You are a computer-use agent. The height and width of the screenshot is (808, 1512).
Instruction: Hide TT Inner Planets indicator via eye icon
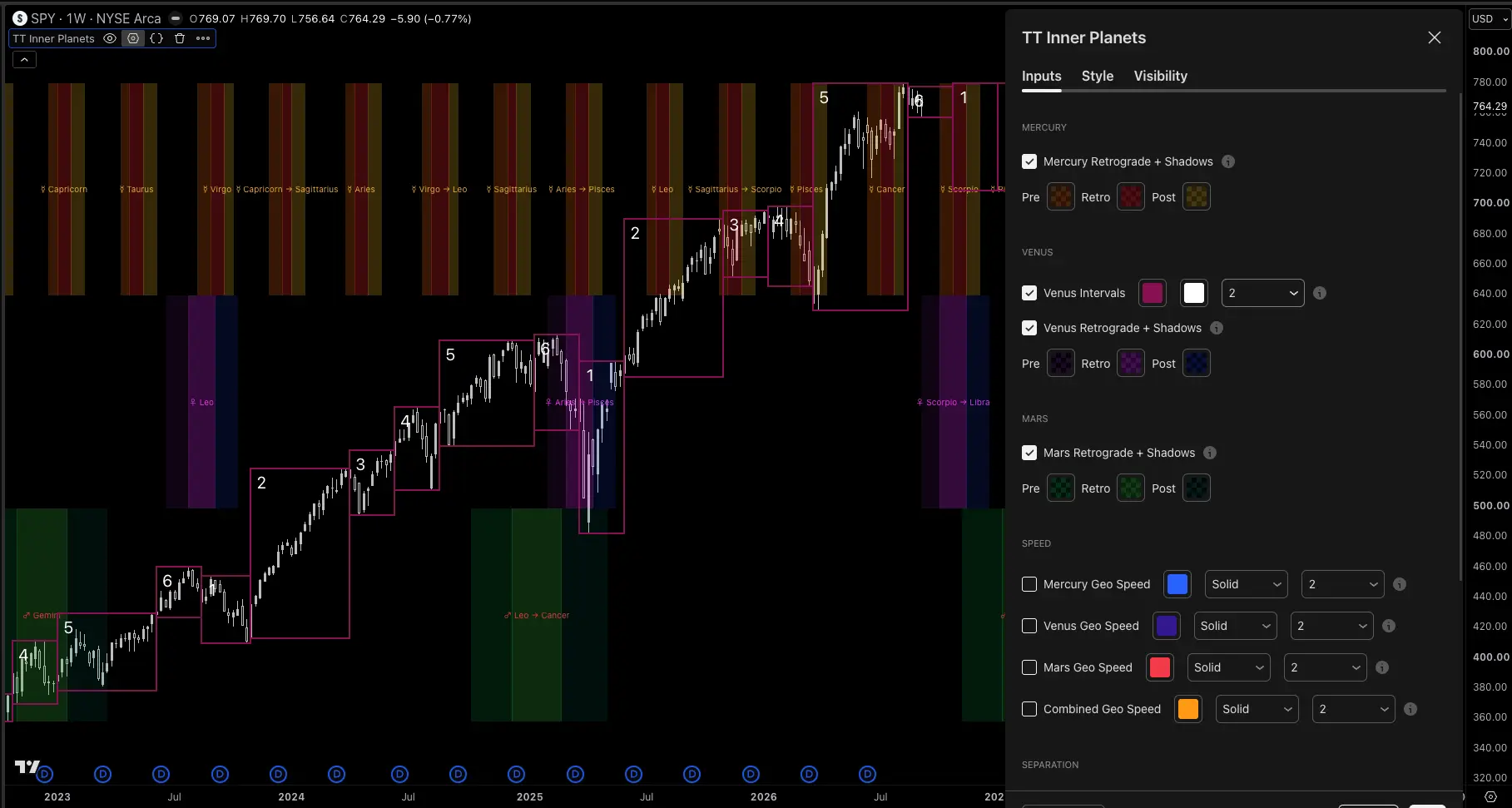[x=110, y=38]
